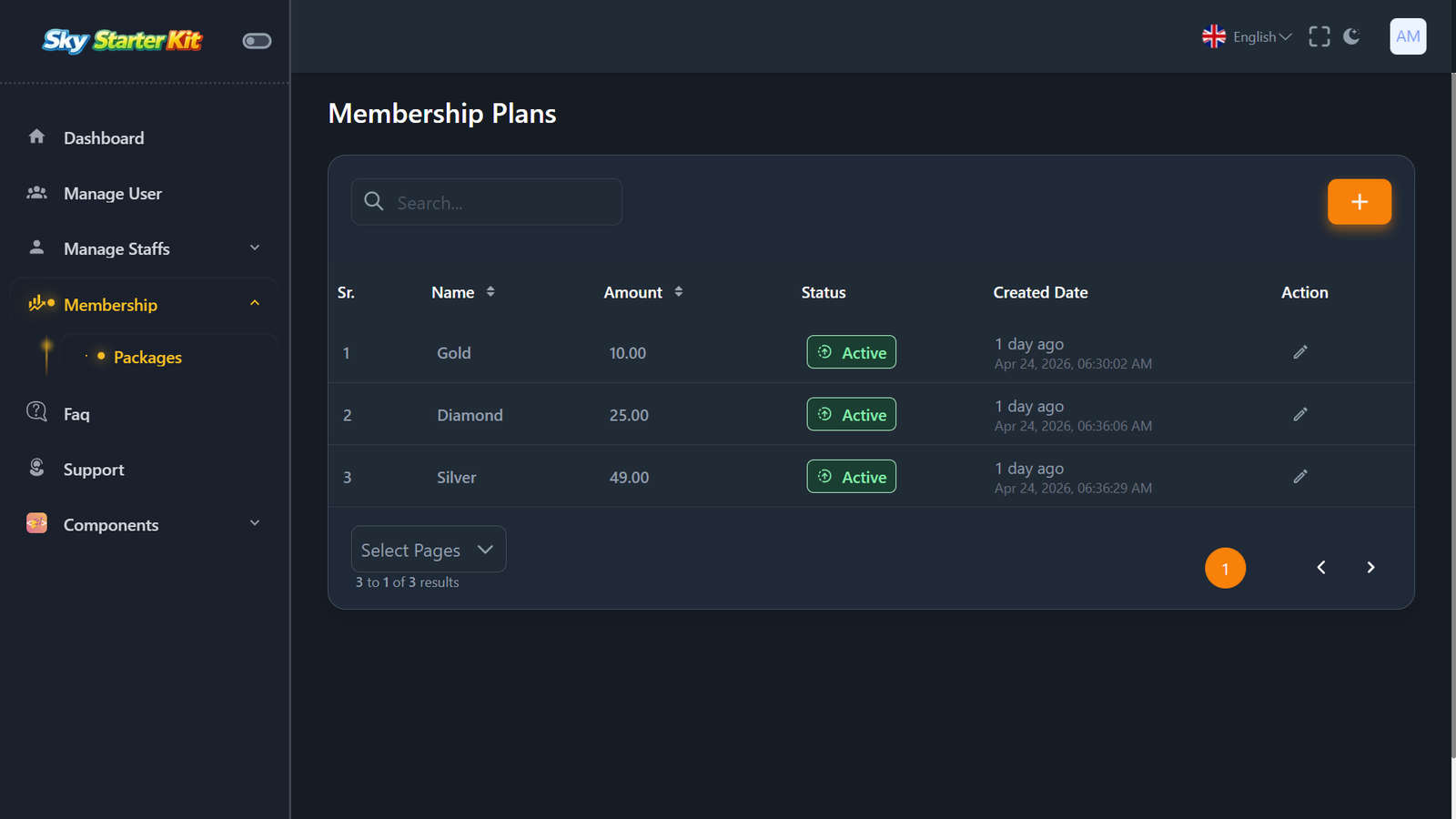Go to next page arrow
The height and width of the screenshot is (819, 1456).
click(1370, 568)
